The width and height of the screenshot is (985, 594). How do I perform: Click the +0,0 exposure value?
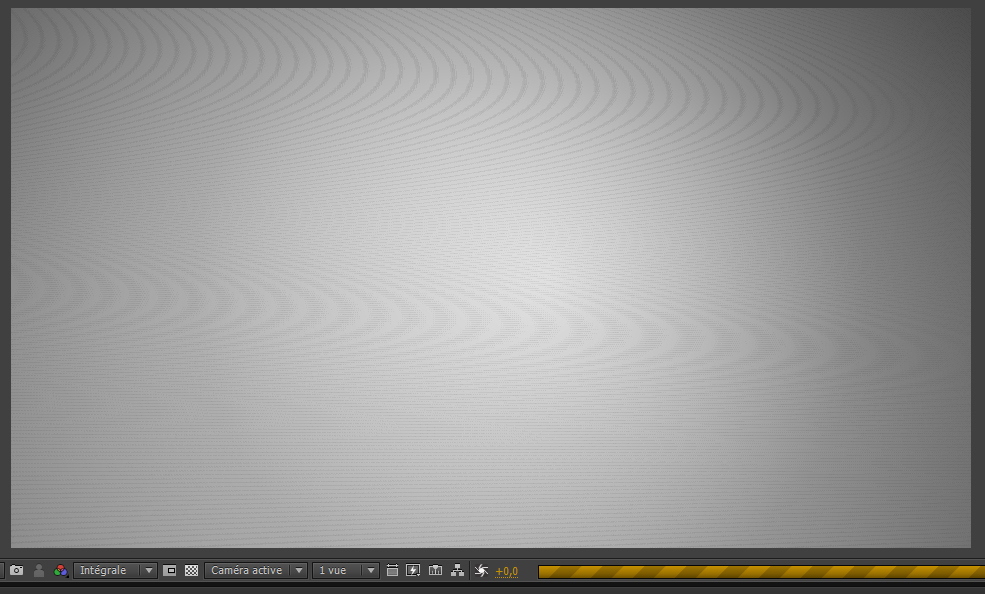[x=507, y=571]
